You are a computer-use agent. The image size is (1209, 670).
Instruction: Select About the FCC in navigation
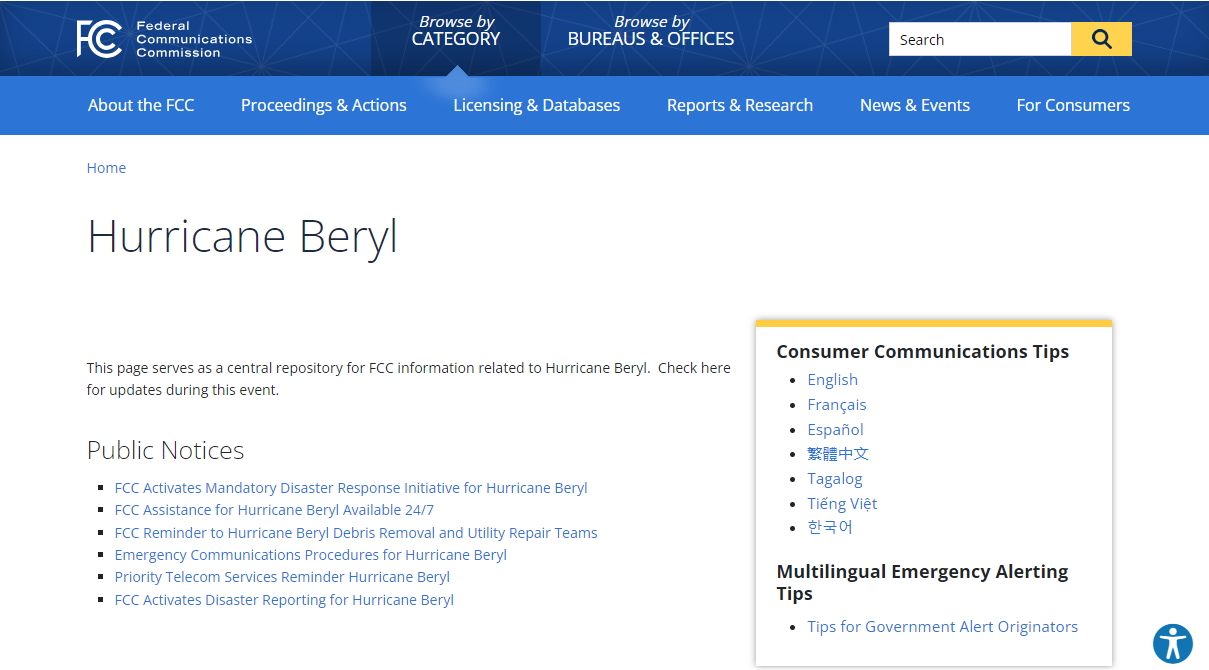coord(141,105)
